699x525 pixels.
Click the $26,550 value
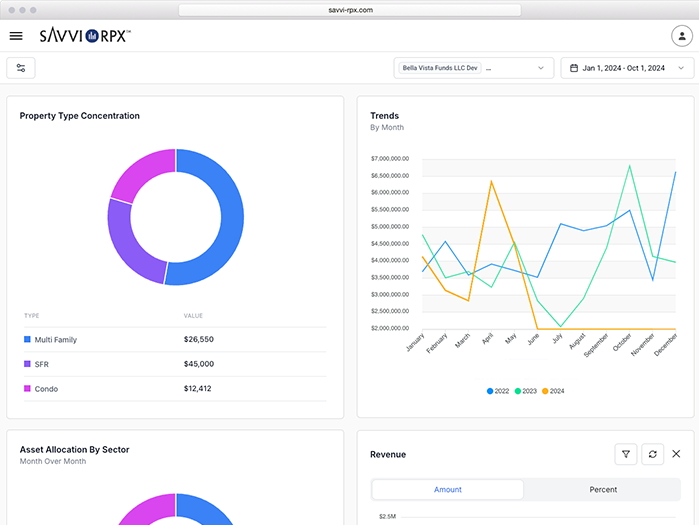pos(199,339)
